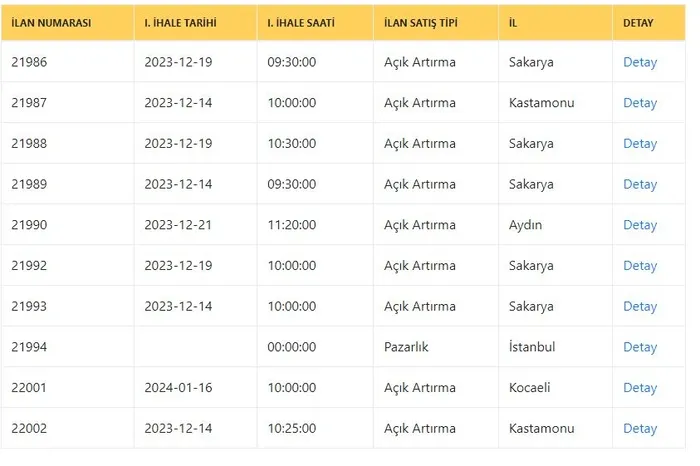This screenshot has width=700, height=466.
Task: Open Detay link for listing 21992
Action: 640,266
